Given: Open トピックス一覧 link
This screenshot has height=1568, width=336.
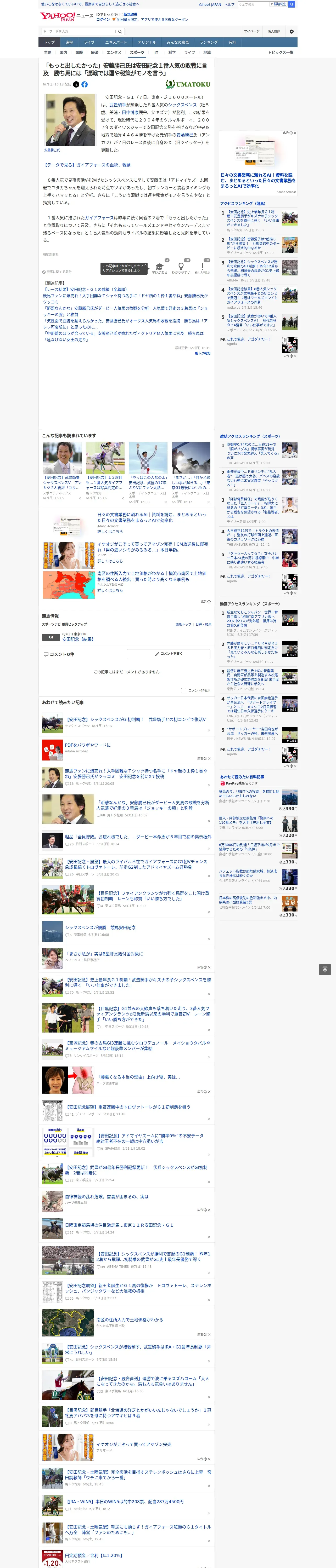Looking at the screenshot, I should point(281,52).
